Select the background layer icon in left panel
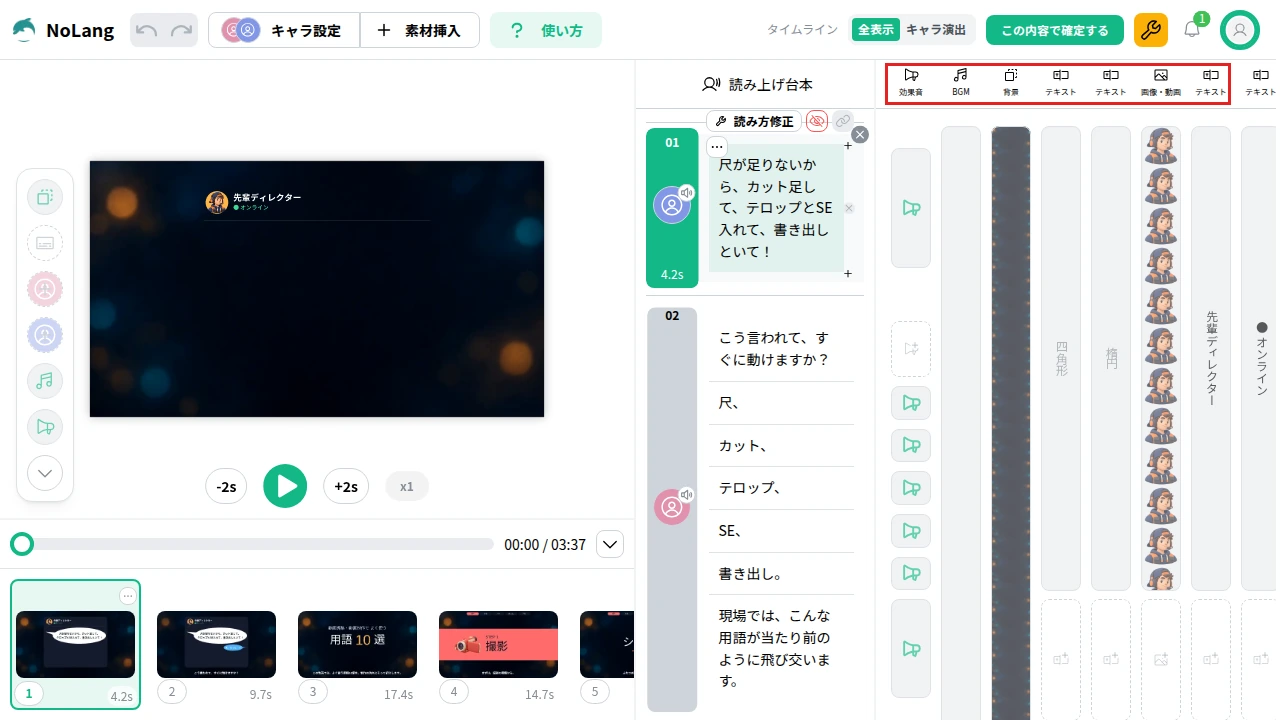Viewport: 1280px width, 720px height. pos(45,197)
